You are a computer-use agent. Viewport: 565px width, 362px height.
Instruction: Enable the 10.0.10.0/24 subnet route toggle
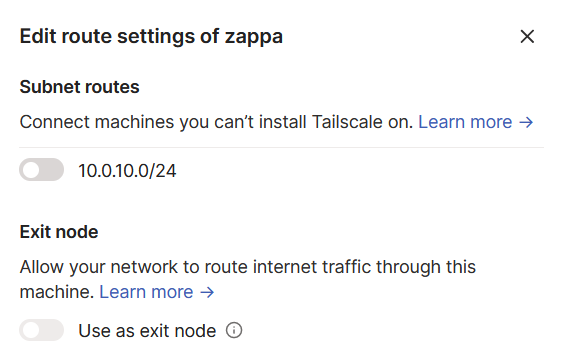tap(41, 170)
